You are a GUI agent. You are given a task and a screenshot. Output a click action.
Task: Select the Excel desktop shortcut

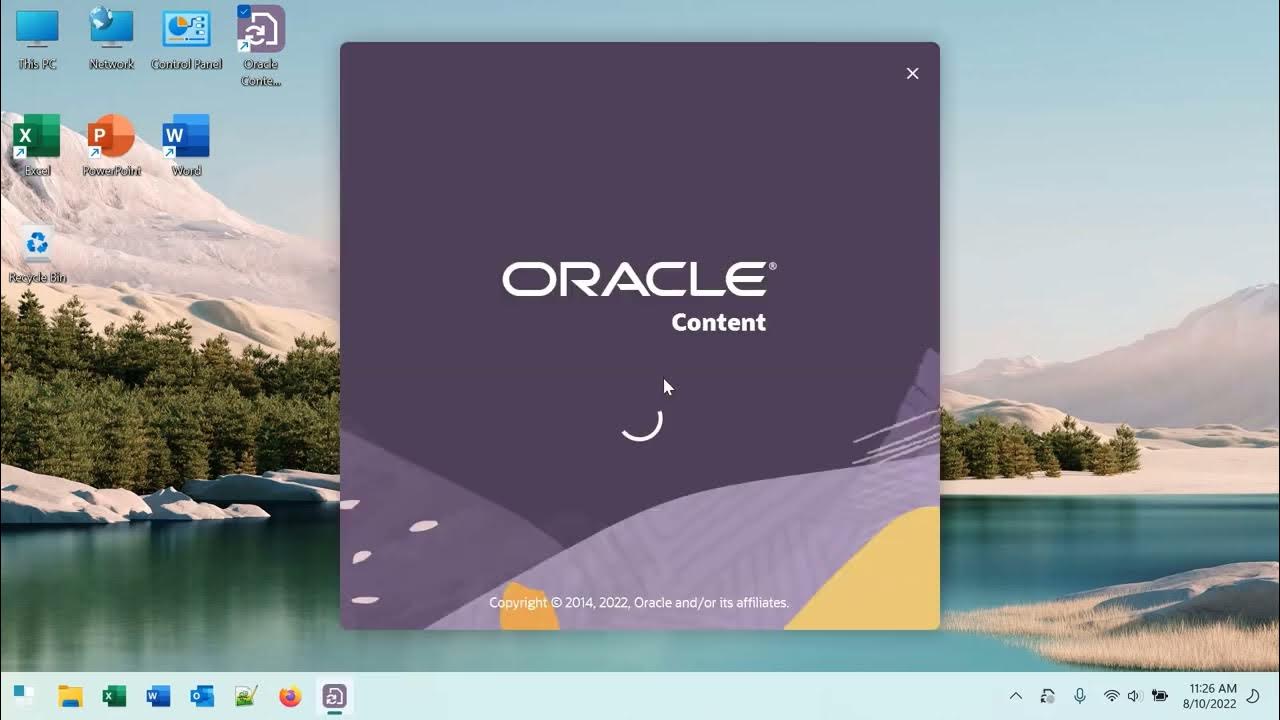(x=37, y=146)
